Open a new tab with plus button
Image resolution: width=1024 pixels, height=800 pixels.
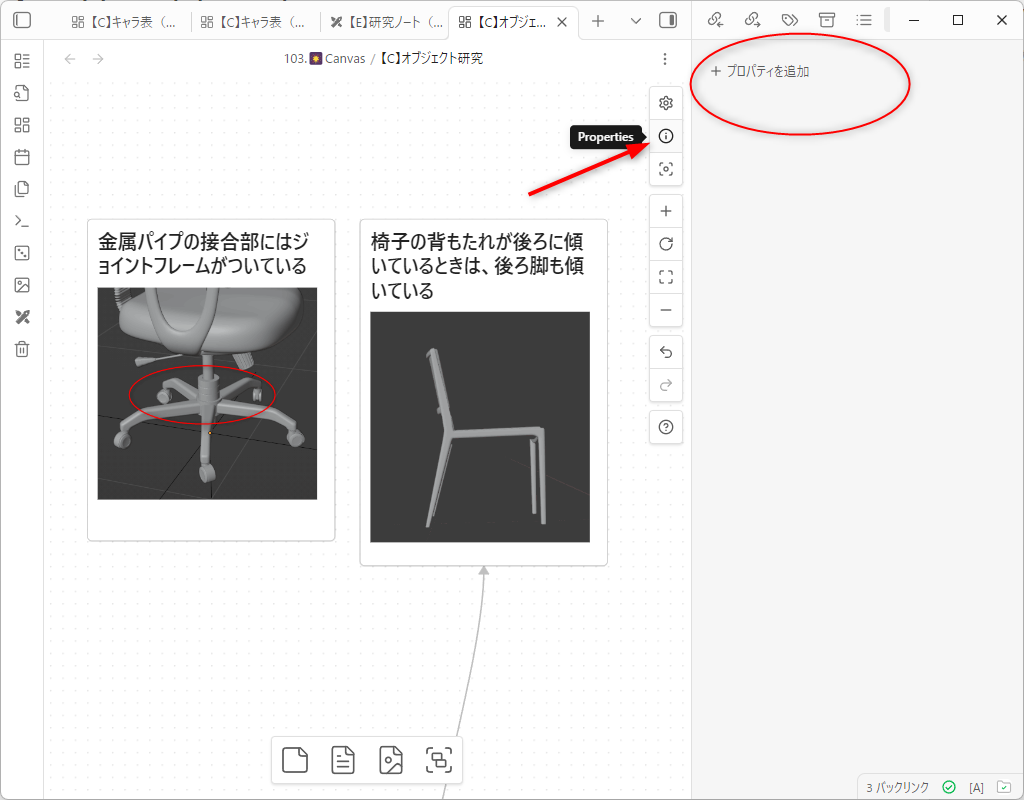point(598,21)
